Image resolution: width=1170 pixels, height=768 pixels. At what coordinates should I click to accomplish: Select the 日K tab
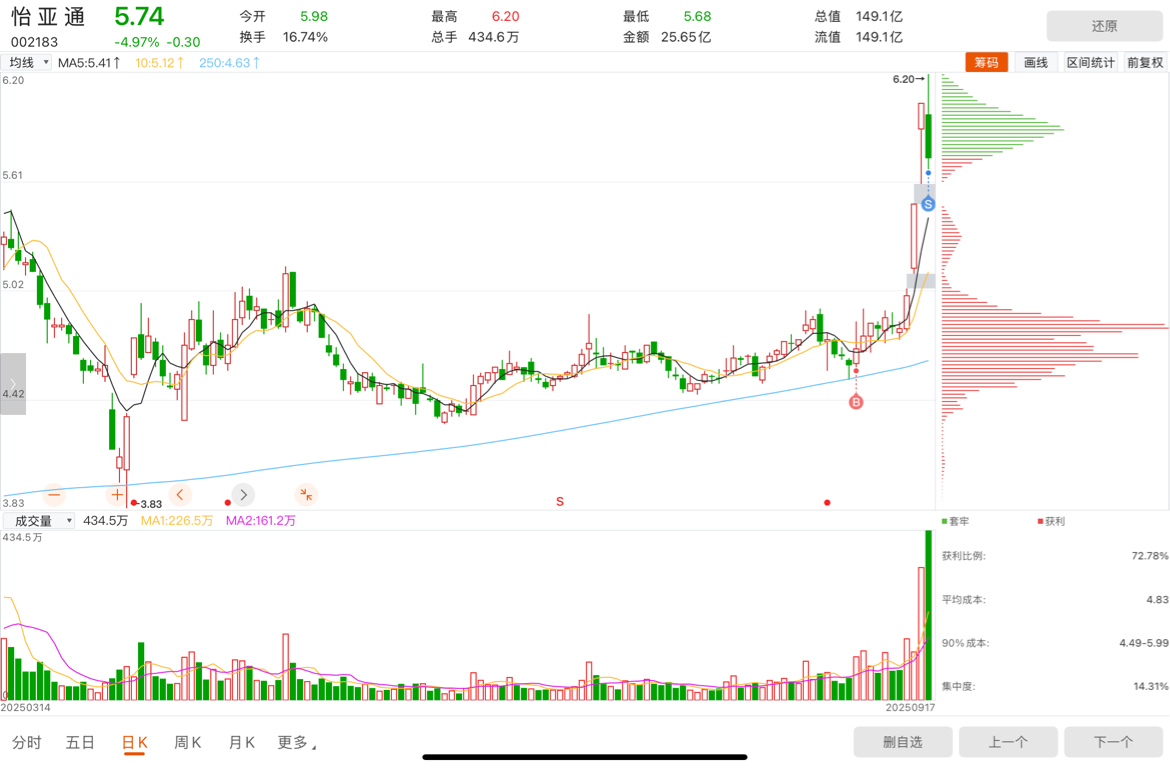(134, 743)
